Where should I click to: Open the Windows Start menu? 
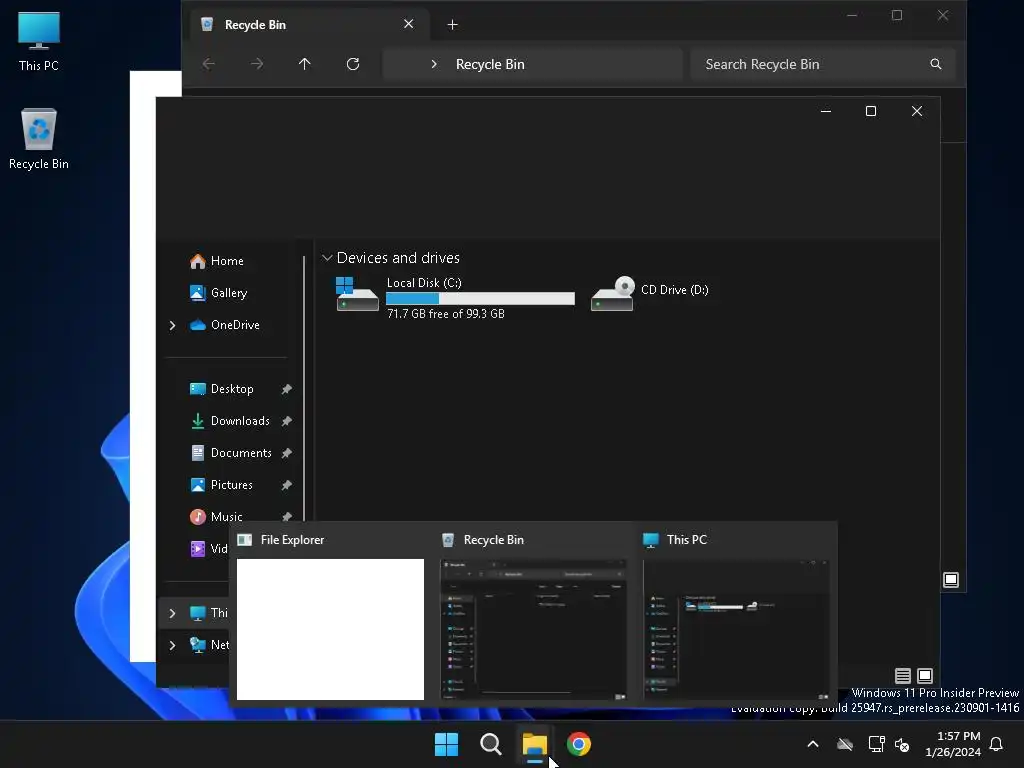coord(447,744)
